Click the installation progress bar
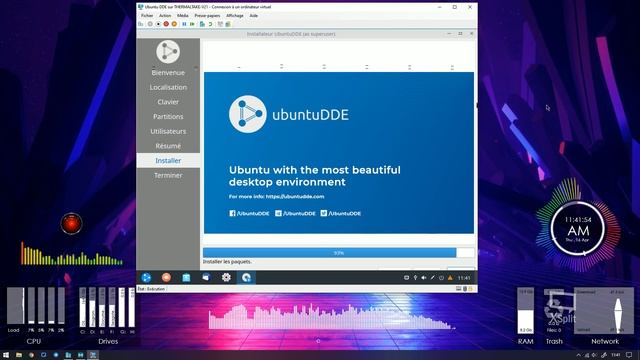This screenshot has width=640, height=360. (339, 253)
